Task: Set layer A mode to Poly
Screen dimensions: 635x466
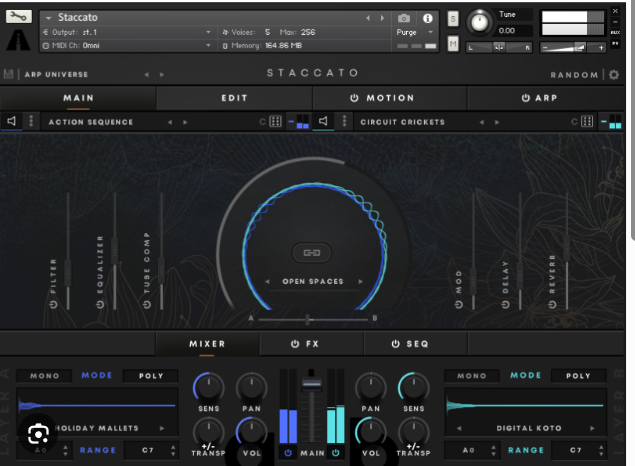Action: (x=151, y=376)
